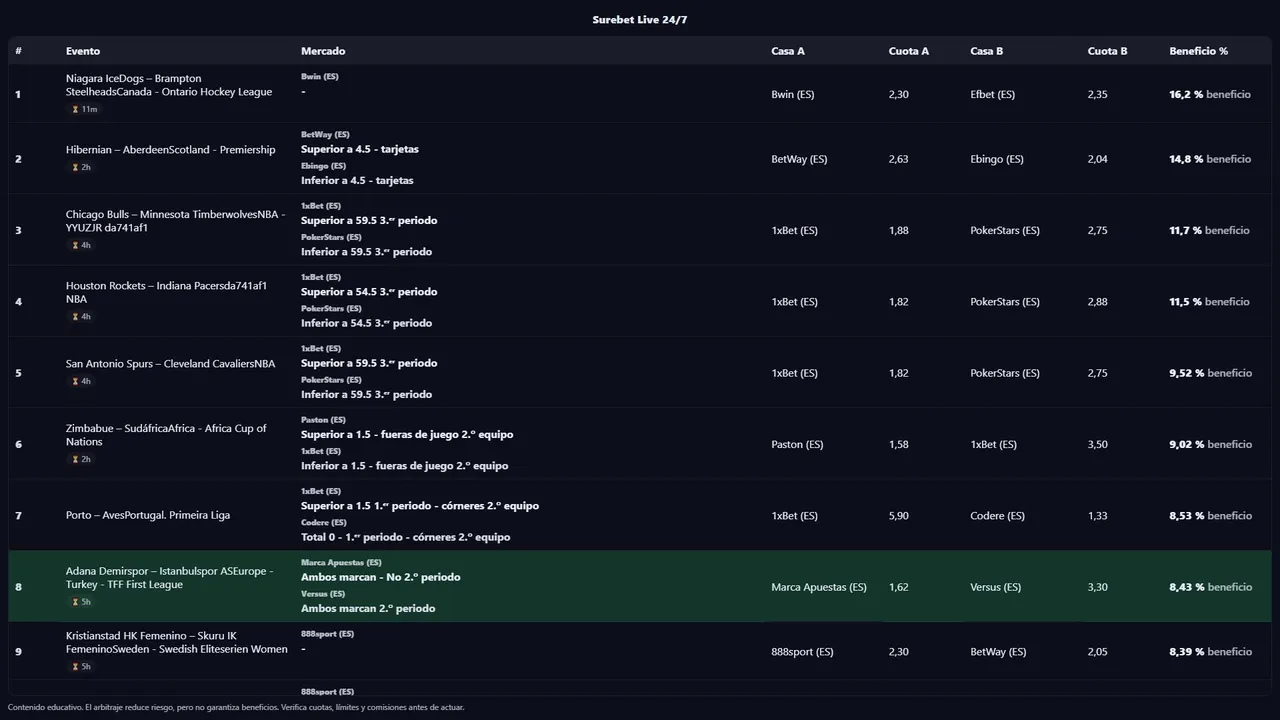Screen dimensions: 1280x720
Task: Click odds 5,90 in the Porto row
Action: coord(898,516)
